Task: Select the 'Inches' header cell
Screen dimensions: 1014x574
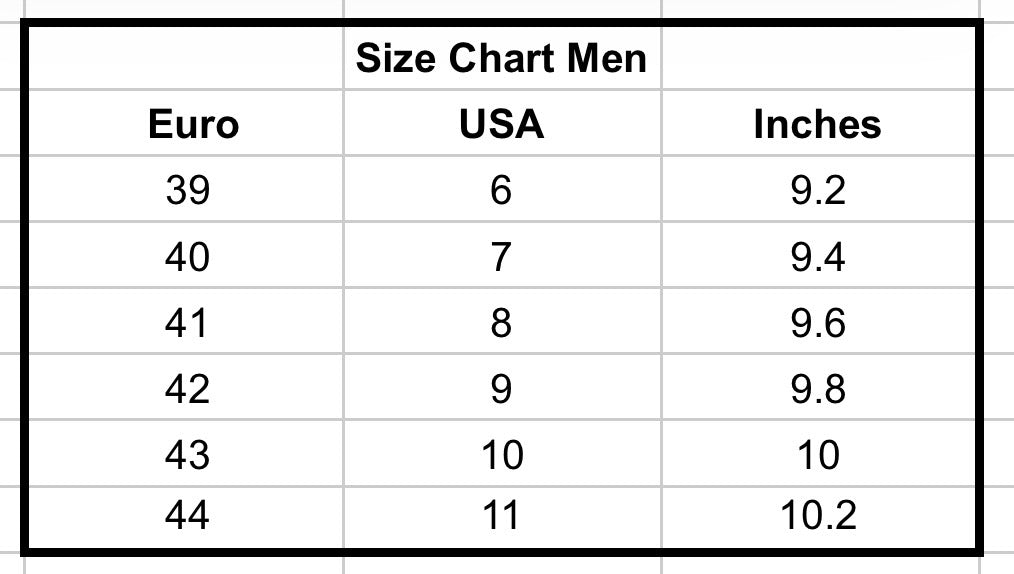Action: 817,124
